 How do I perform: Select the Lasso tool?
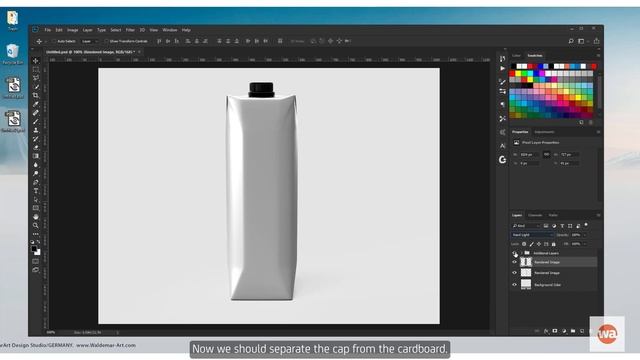coord(36,78)
